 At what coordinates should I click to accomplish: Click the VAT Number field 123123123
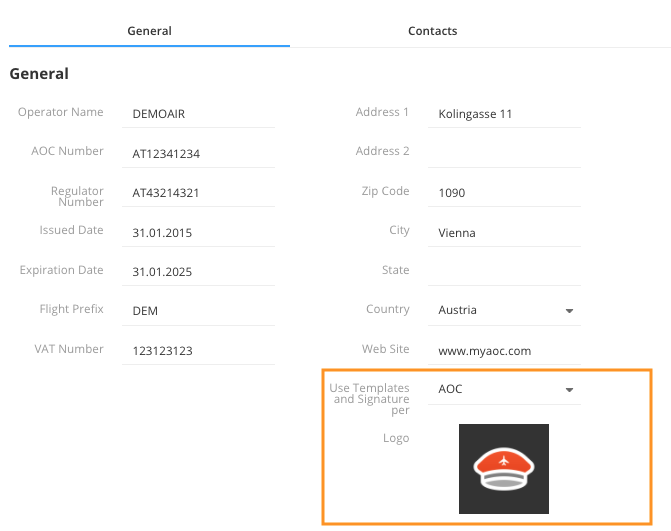(x=198, y=351)
